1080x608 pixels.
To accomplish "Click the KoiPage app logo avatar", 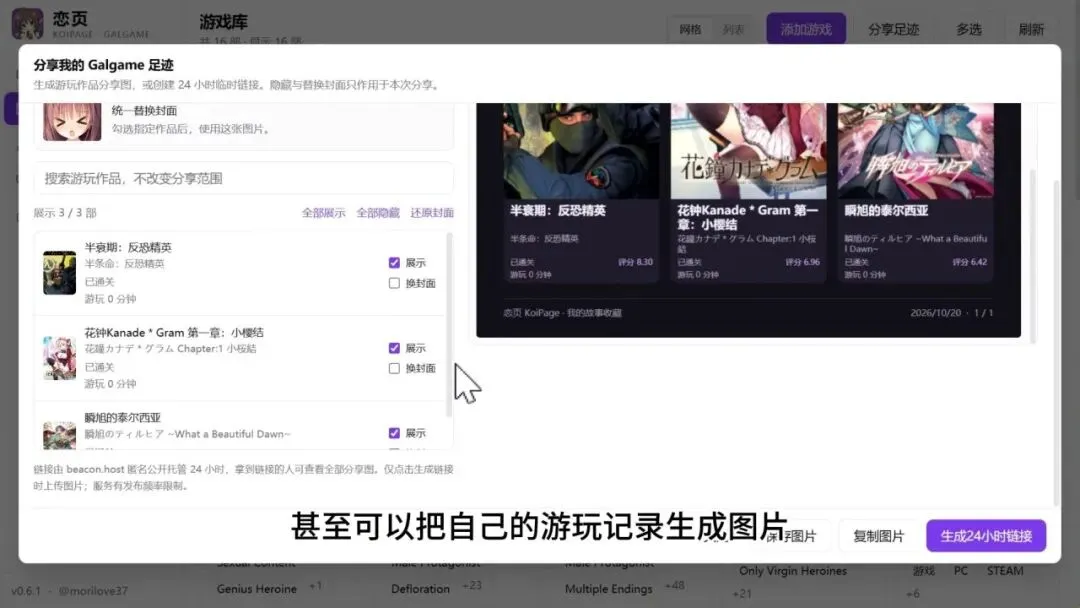I will tap(28, 24).
